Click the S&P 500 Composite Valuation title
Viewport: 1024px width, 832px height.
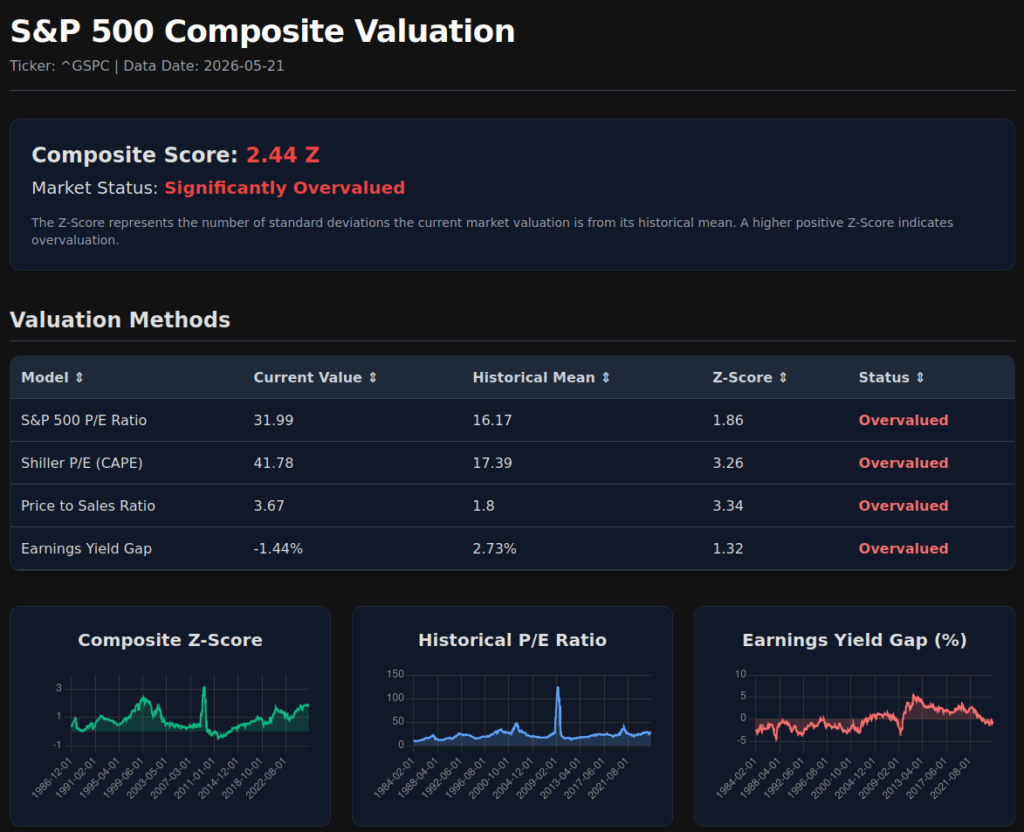[x=263, y=31]
